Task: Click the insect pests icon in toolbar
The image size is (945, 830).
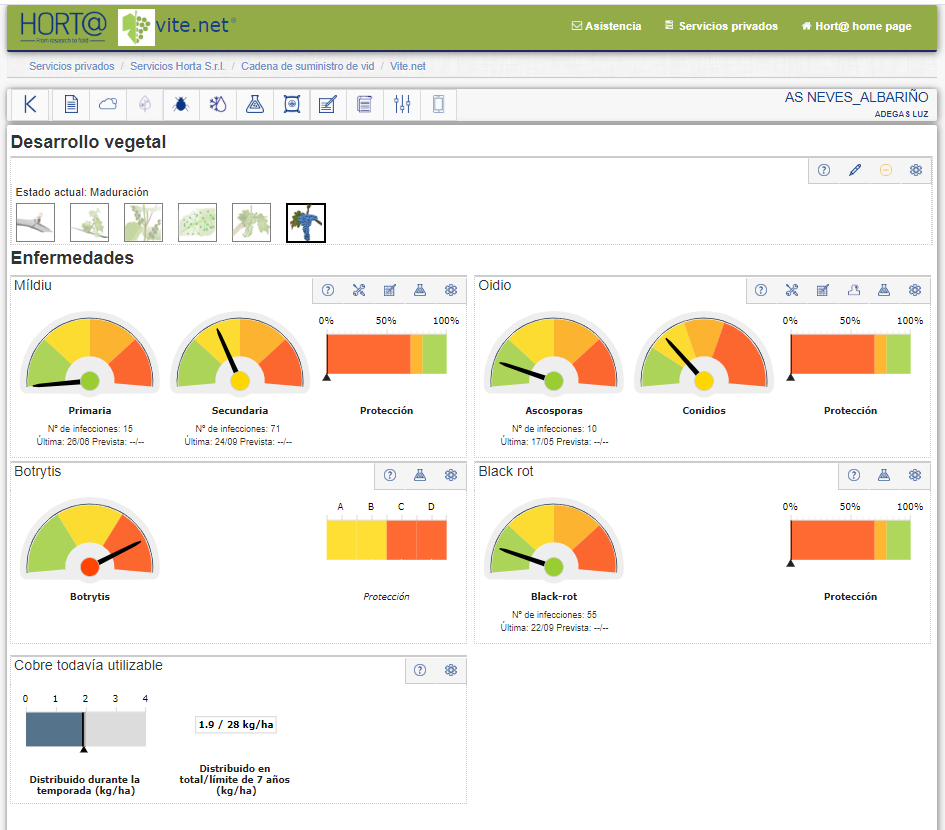Action: 181,105
